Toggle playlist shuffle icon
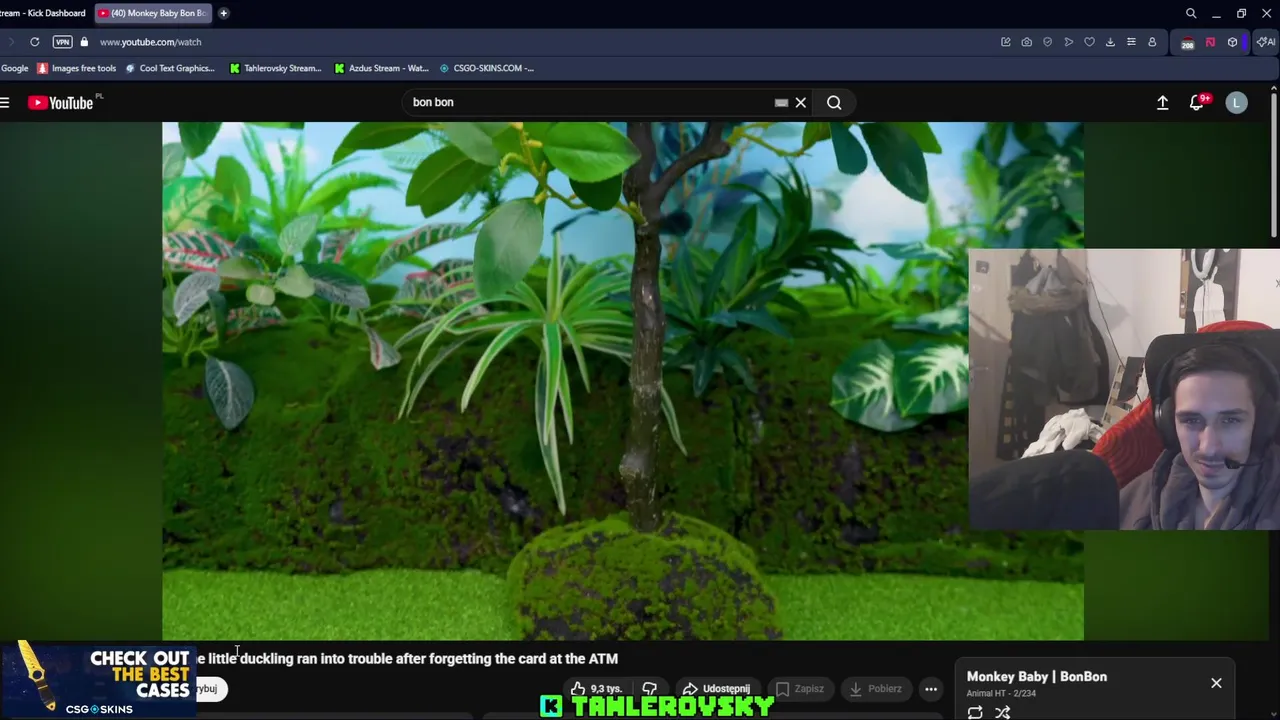Image resolution: width=1280 pixels, height=720 pixels. pyautogui.click(x=1003, y=712)
